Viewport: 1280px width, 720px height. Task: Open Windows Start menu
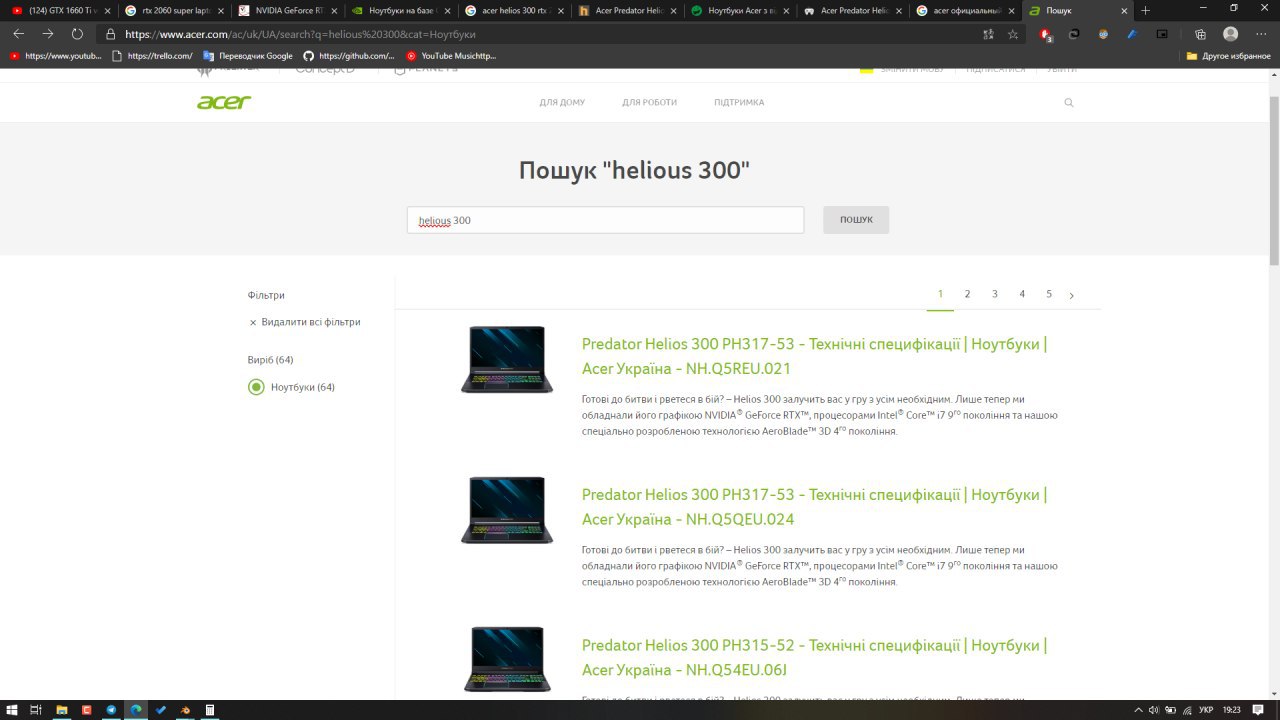(12, 710)
